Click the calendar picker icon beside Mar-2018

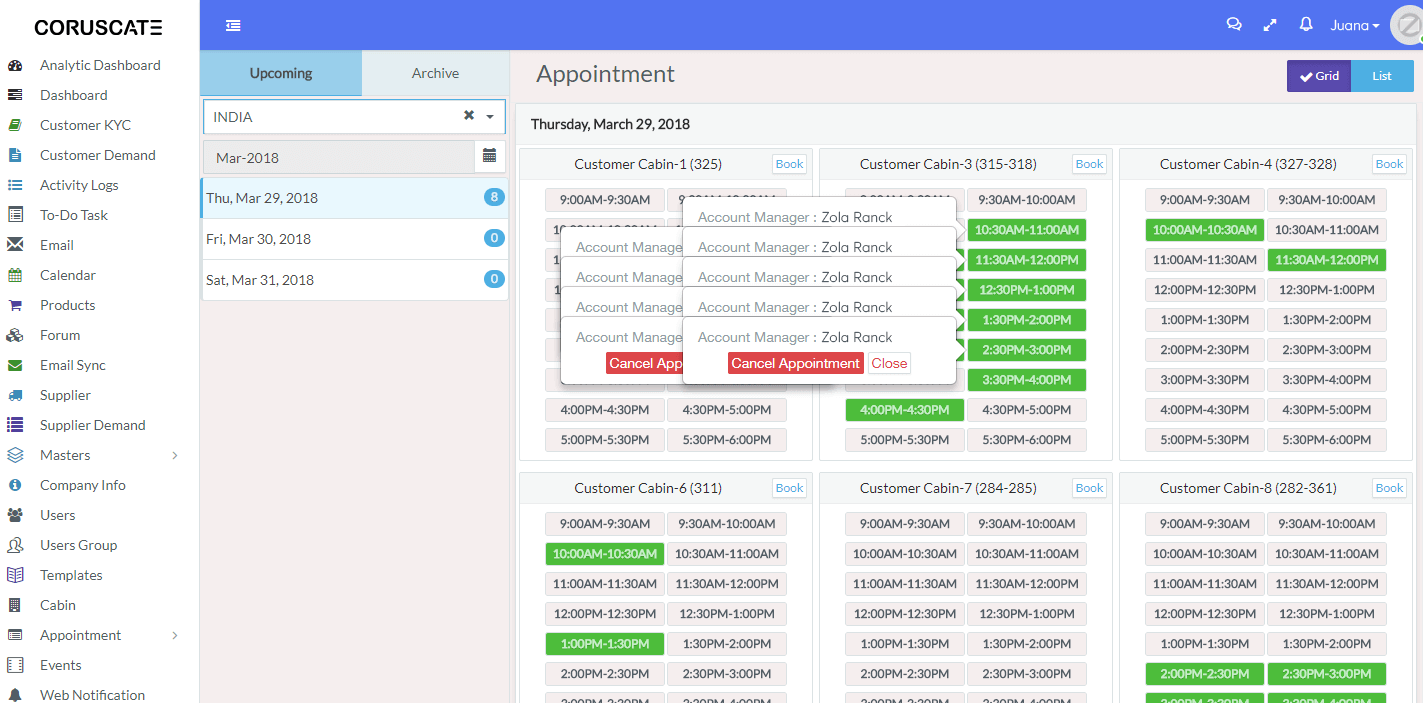click(x=489, y=156)
